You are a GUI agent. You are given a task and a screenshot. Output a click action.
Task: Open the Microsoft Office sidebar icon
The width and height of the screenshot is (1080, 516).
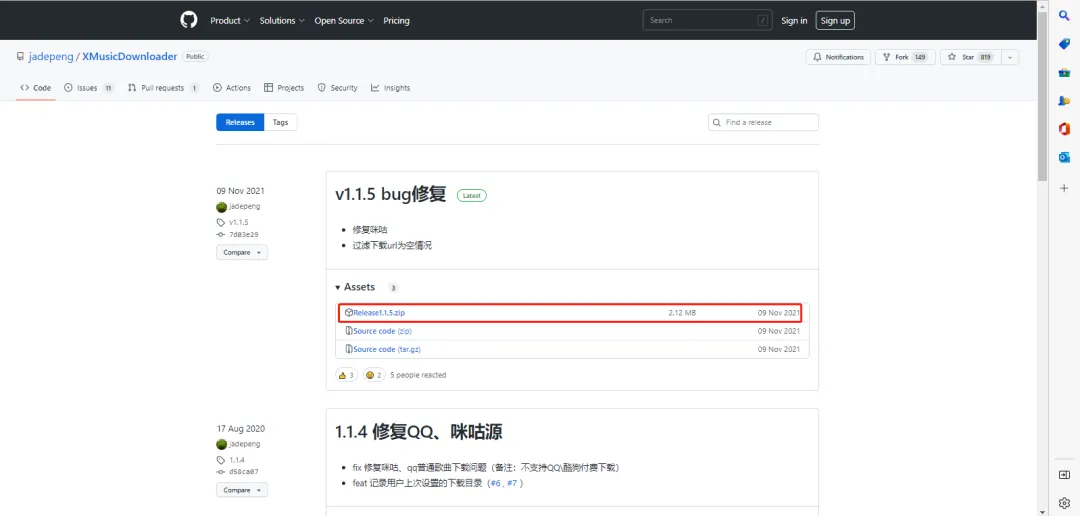coord(1064,129)
